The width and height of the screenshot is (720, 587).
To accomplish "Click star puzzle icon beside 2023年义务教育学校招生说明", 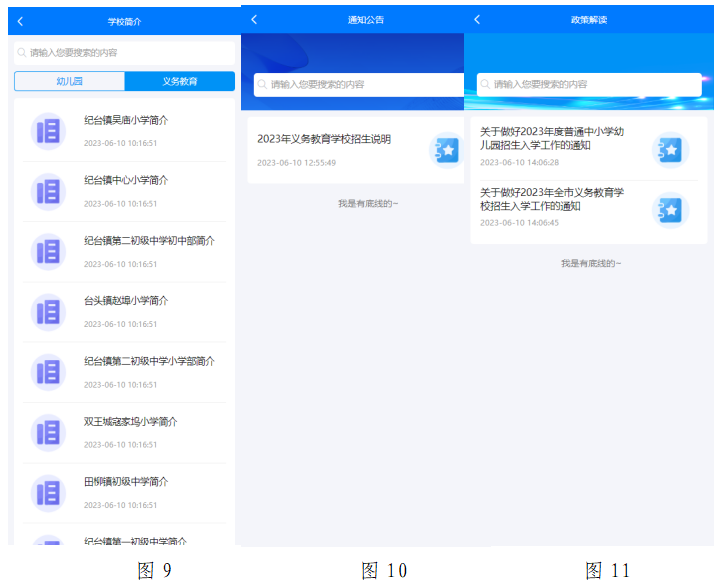I will 446,150.
